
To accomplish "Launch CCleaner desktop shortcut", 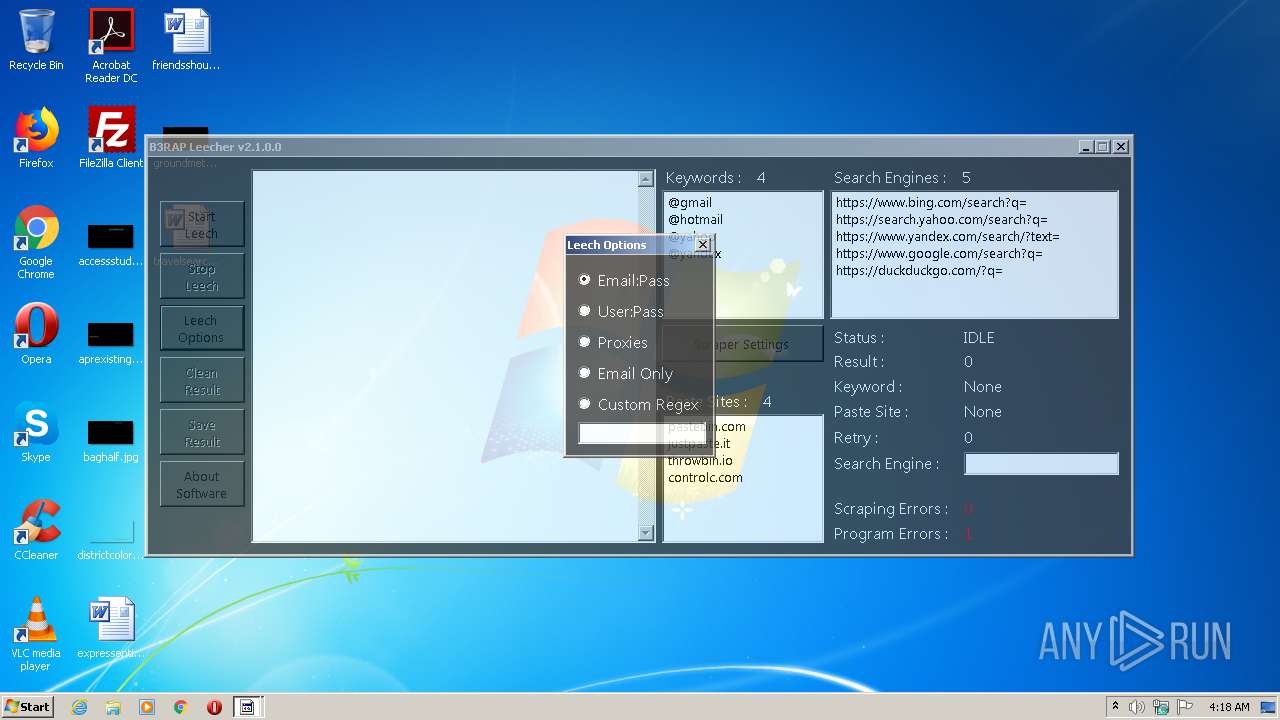I will 36,530.
